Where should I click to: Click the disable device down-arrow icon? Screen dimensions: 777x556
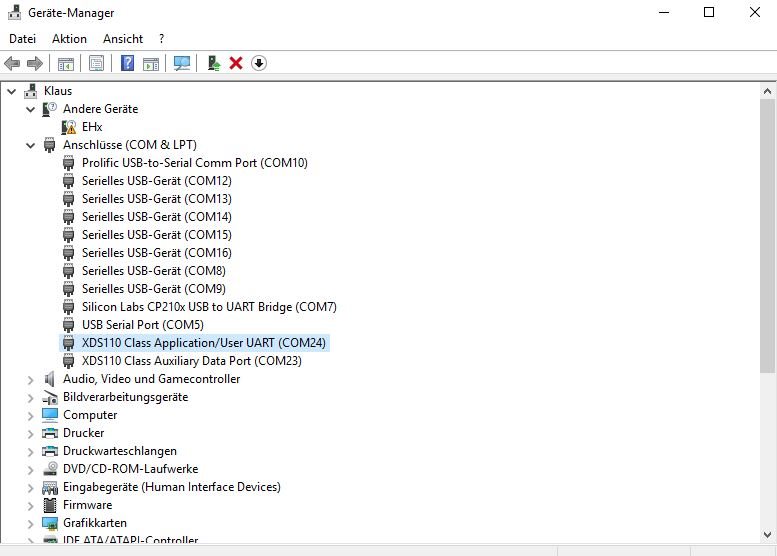pyautogui.click(x=259, y=63)
